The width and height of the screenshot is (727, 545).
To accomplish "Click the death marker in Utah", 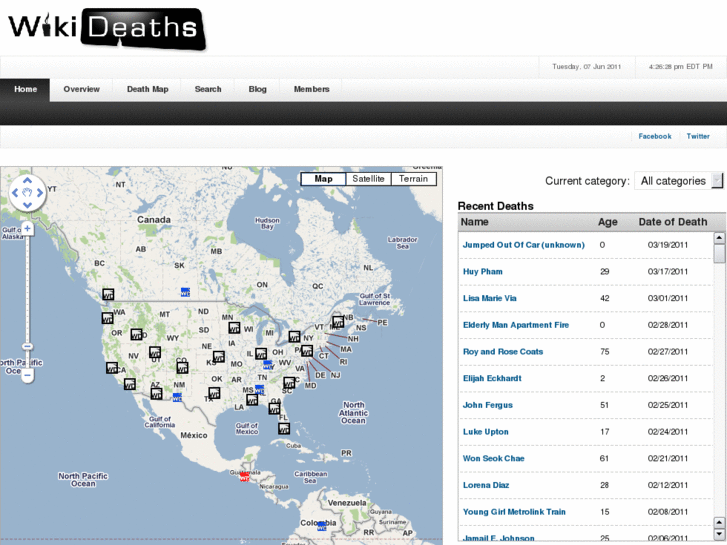I will click(155, 353).
